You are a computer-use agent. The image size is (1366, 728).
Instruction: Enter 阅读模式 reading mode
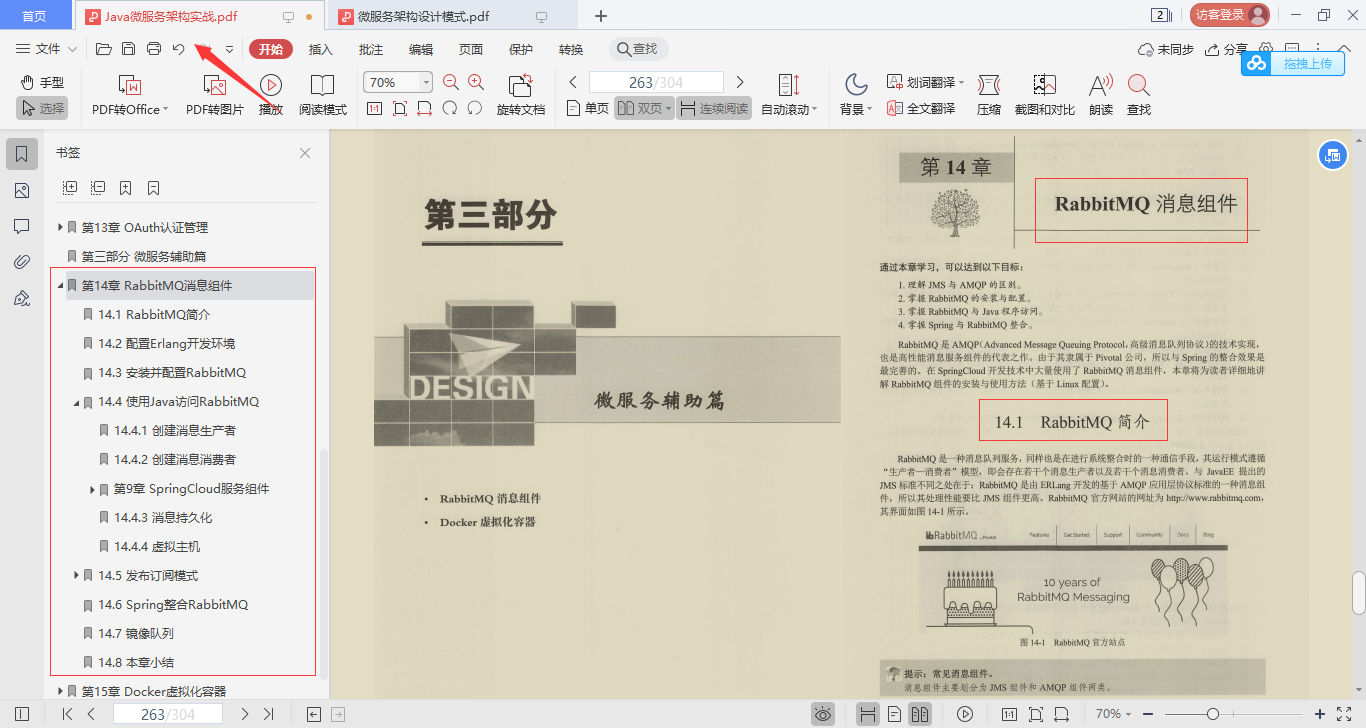[323, 96]
